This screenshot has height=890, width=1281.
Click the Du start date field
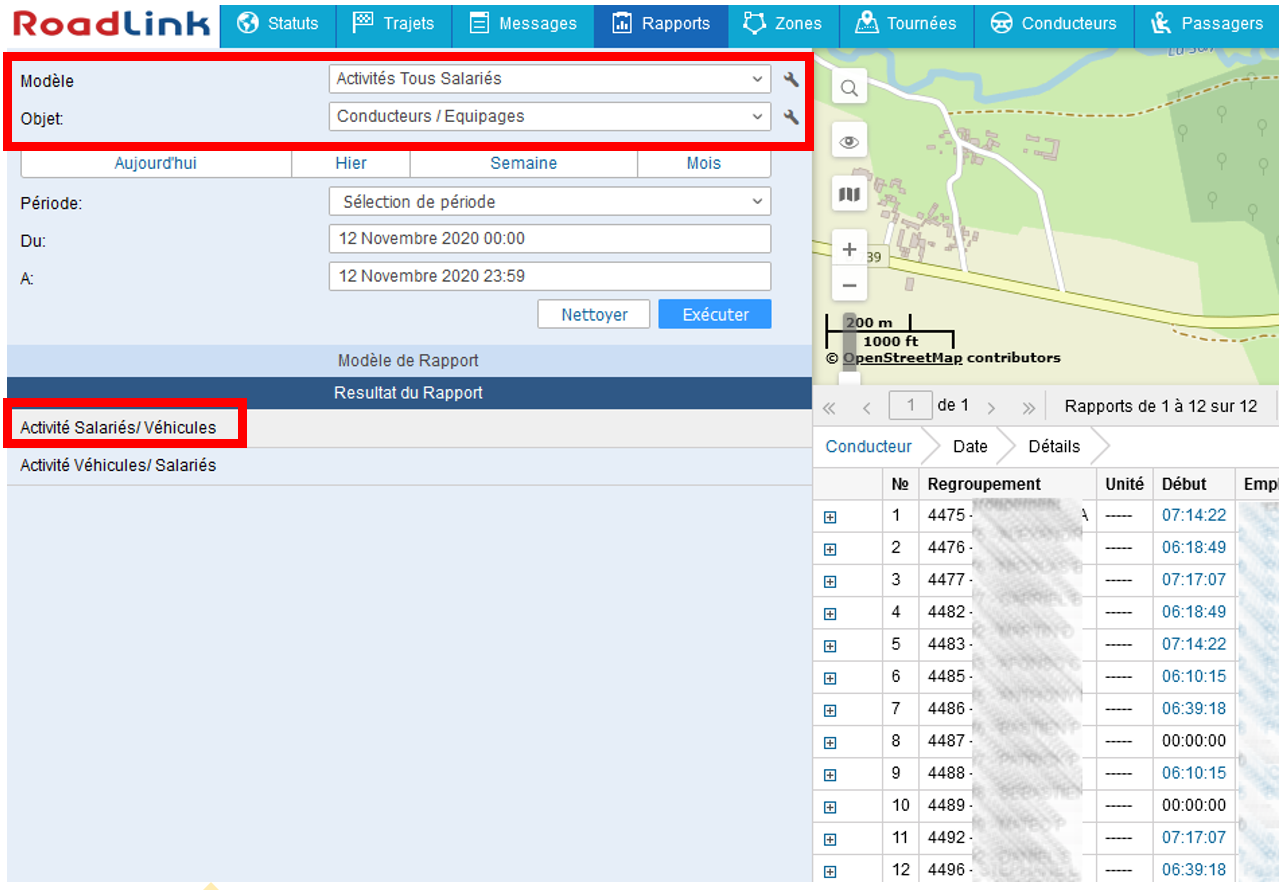click(x=549, y=239)
